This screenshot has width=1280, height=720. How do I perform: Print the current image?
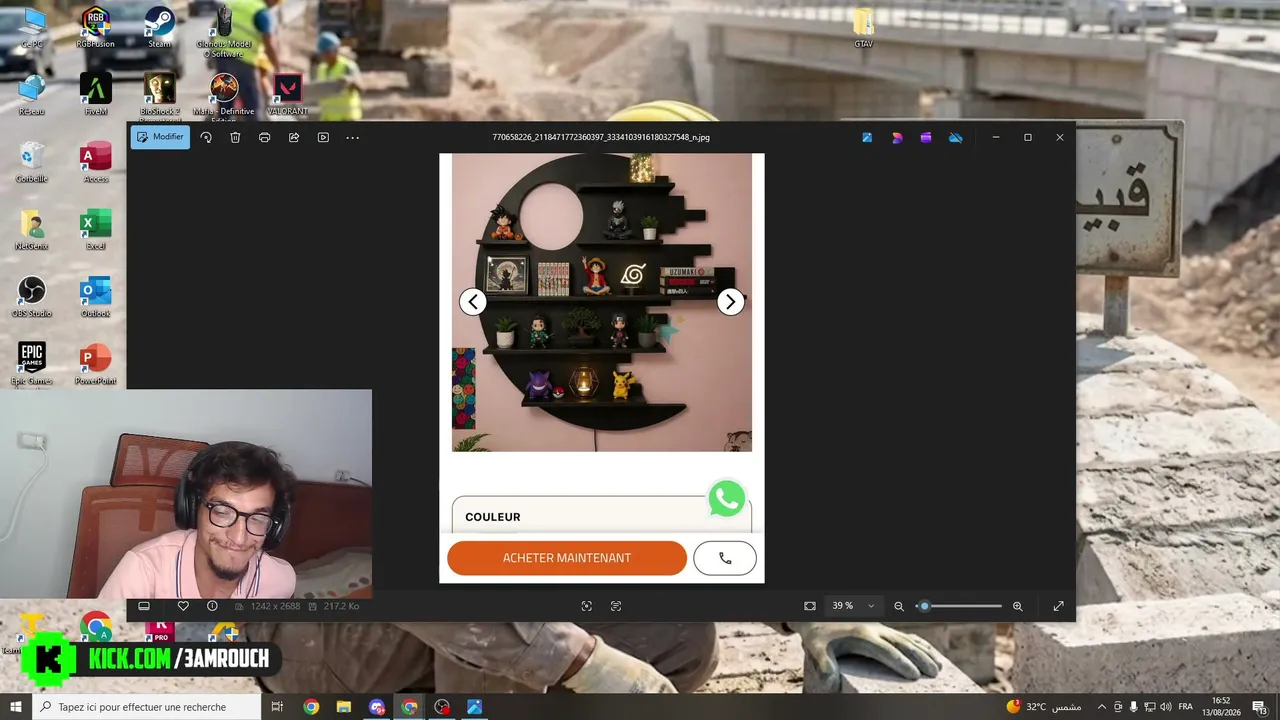264,137
